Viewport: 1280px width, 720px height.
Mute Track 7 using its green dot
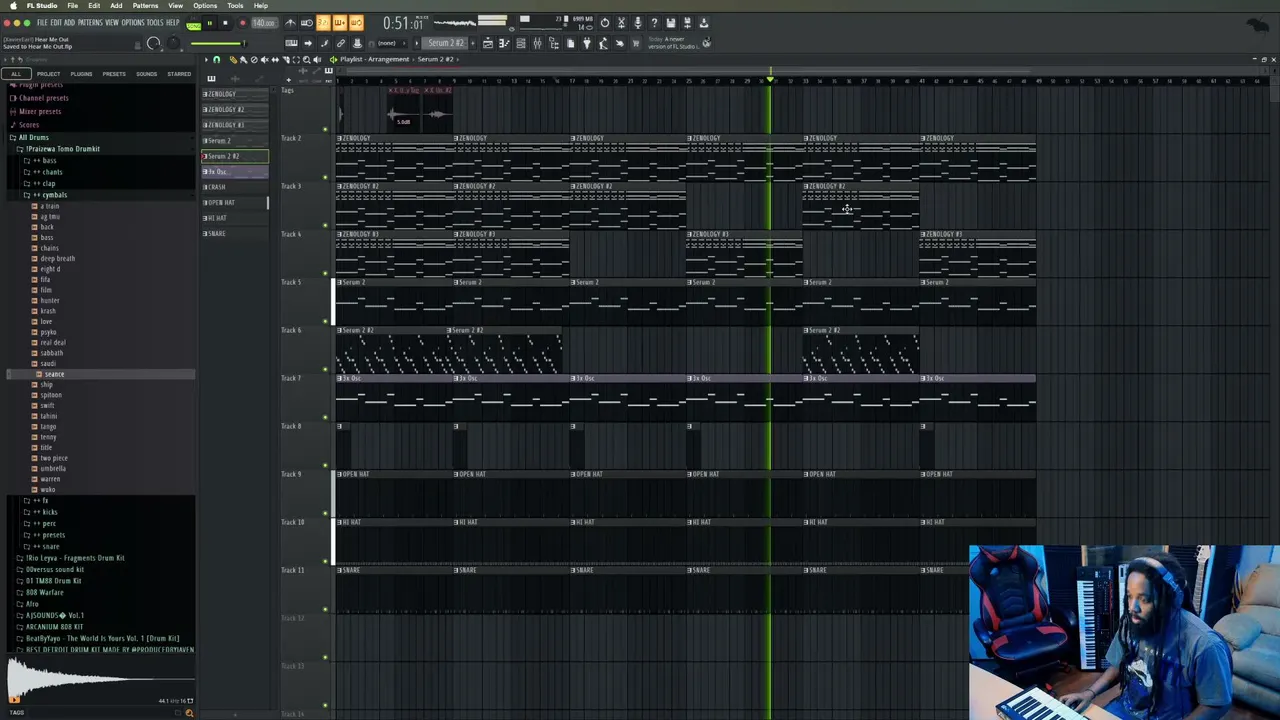click(325, 417)
